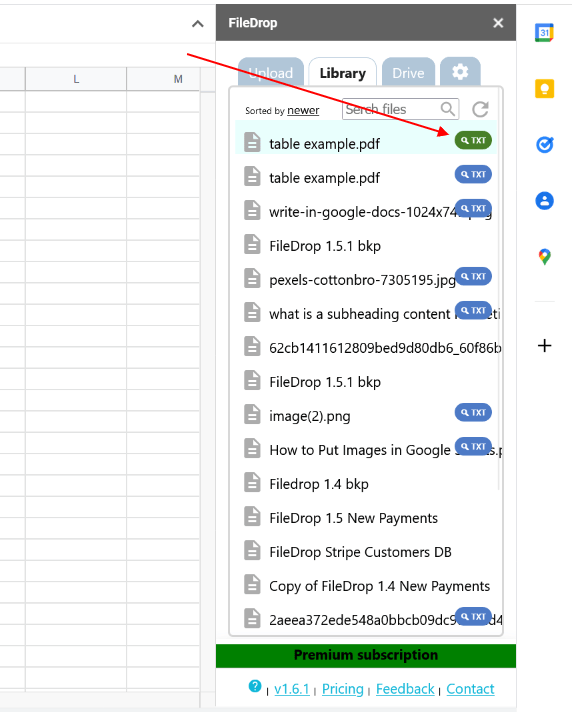Viewport: 572px width, 712px height.
Task: Click TXT badge on what is a subheading file
Action: click(473, 310)
